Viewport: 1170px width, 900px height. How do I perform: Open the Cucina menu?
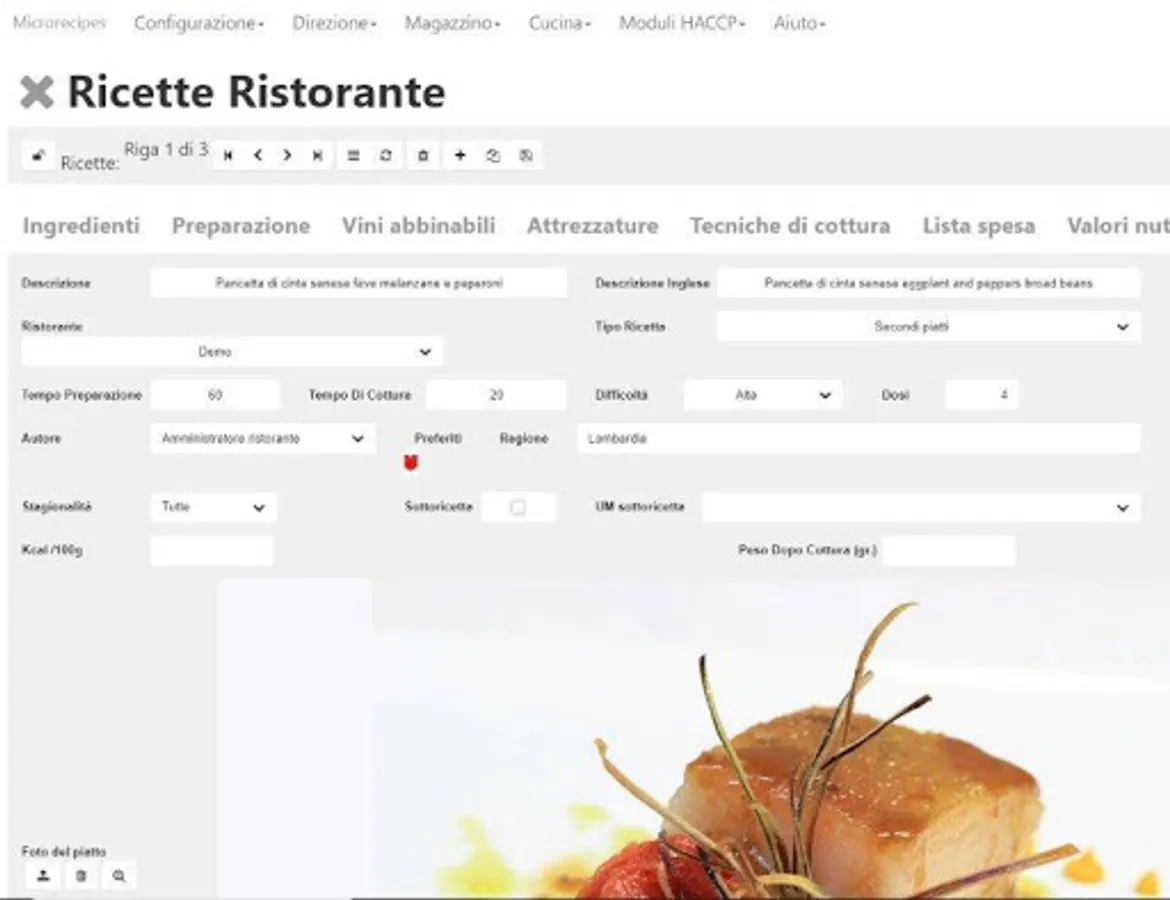point(560,23)
